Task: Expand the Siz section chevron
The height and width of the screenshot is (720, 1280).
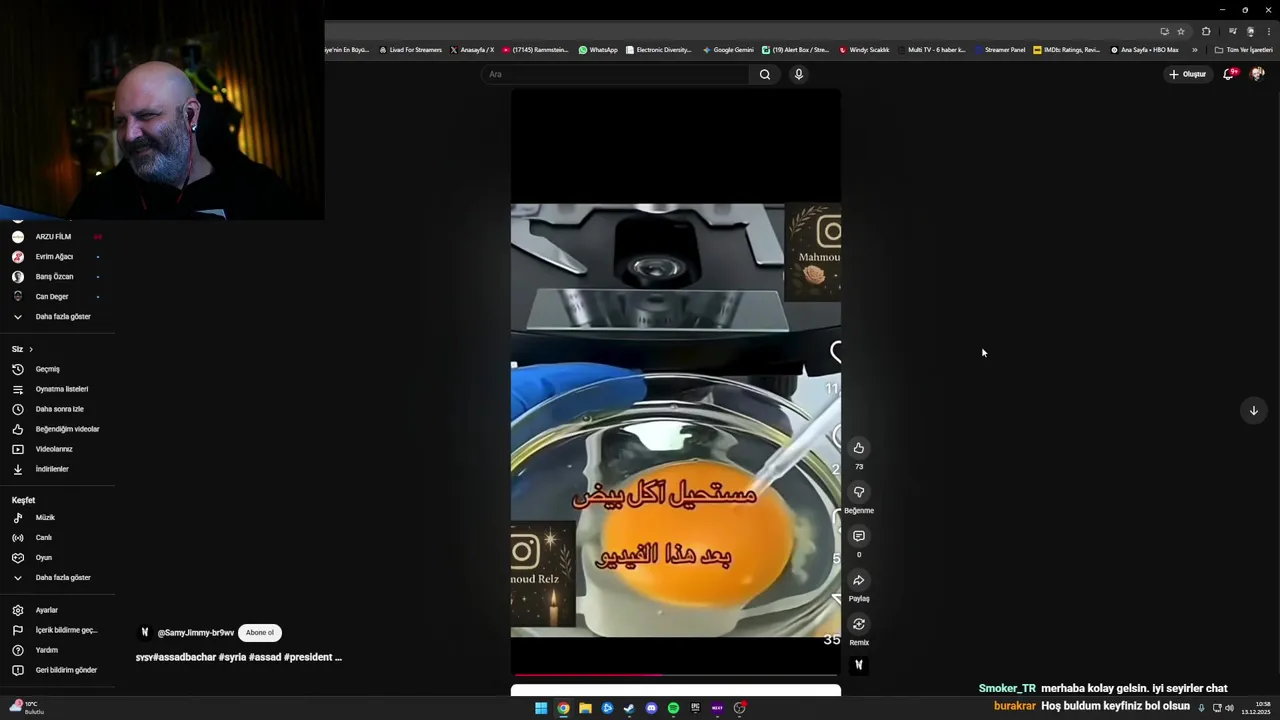Action: [x=31, y=349]
